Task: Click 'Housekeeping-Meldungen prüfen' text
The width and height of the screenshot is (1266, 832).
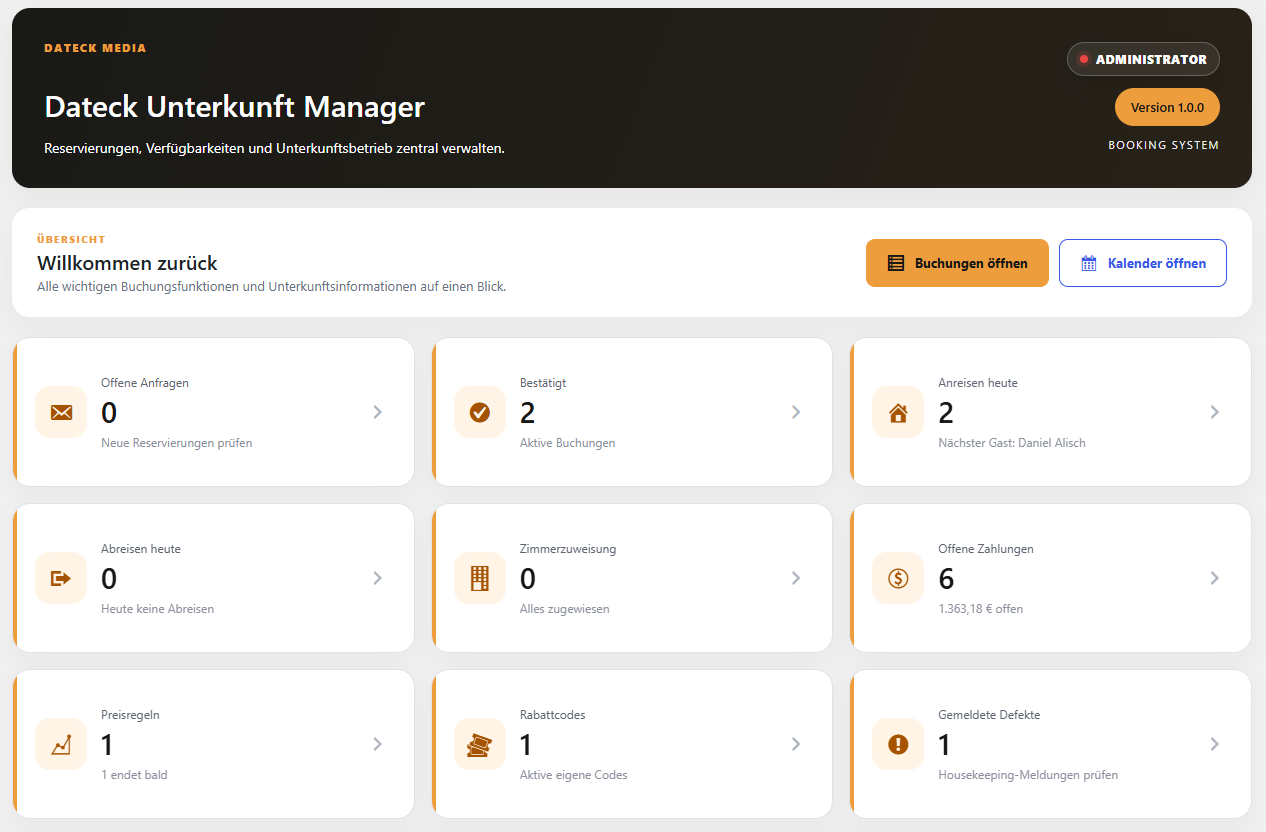Action: [1028, 775]
